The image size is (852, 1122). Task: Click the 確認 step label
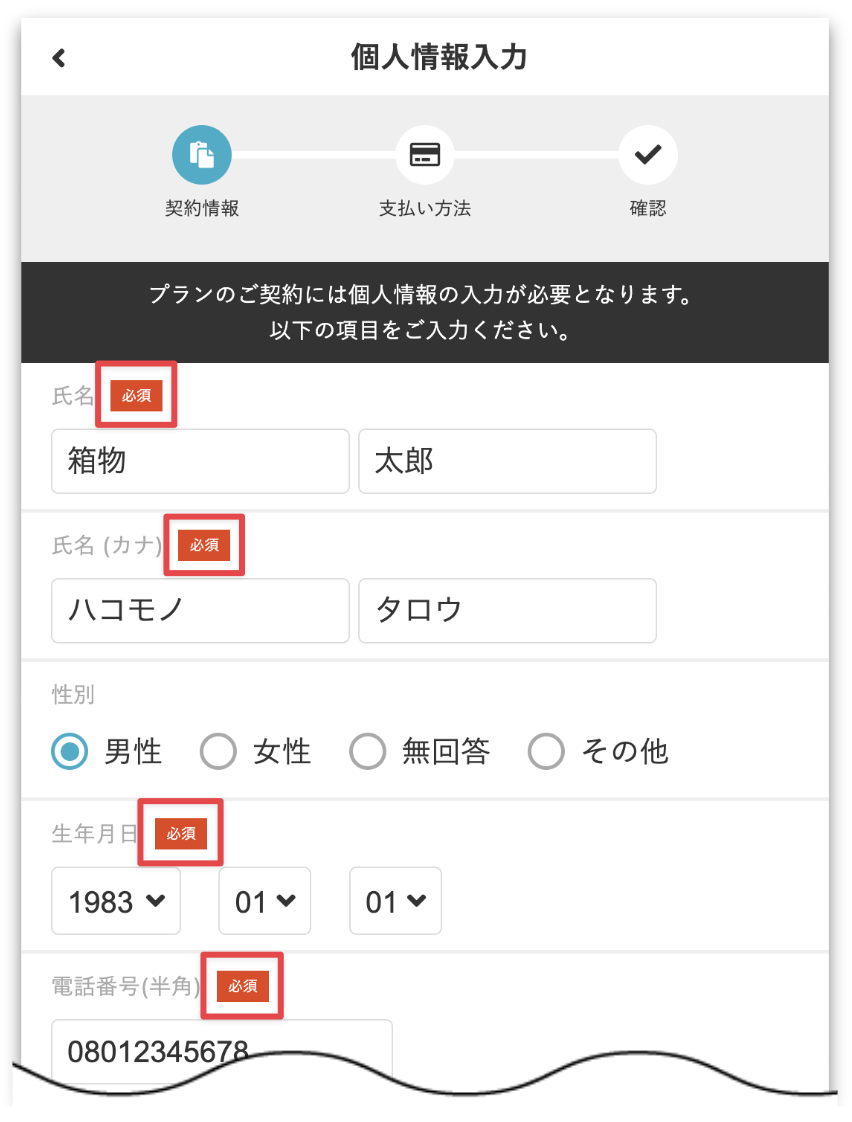(648, 209)
